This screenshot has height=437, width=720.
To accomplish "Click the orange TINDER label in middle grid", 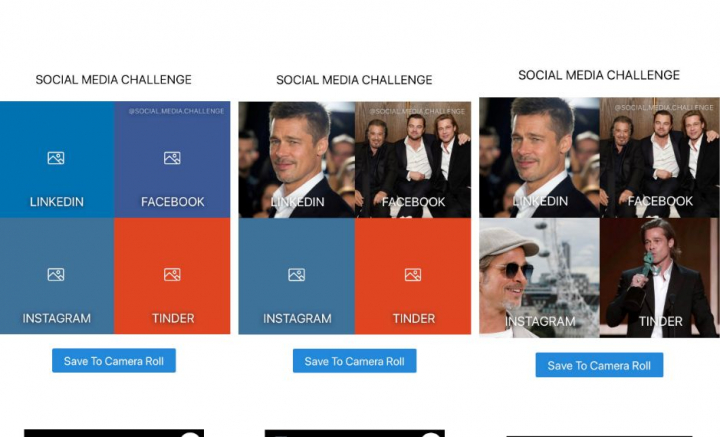I will point(414,319).
